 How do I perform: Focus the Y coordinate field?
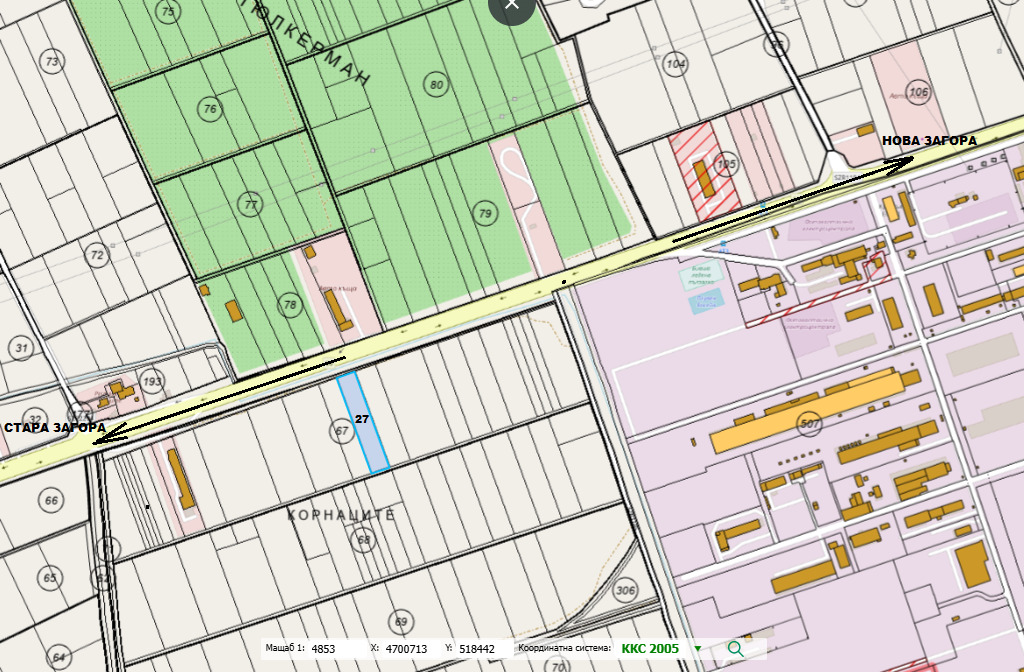(x=478, y=649)
